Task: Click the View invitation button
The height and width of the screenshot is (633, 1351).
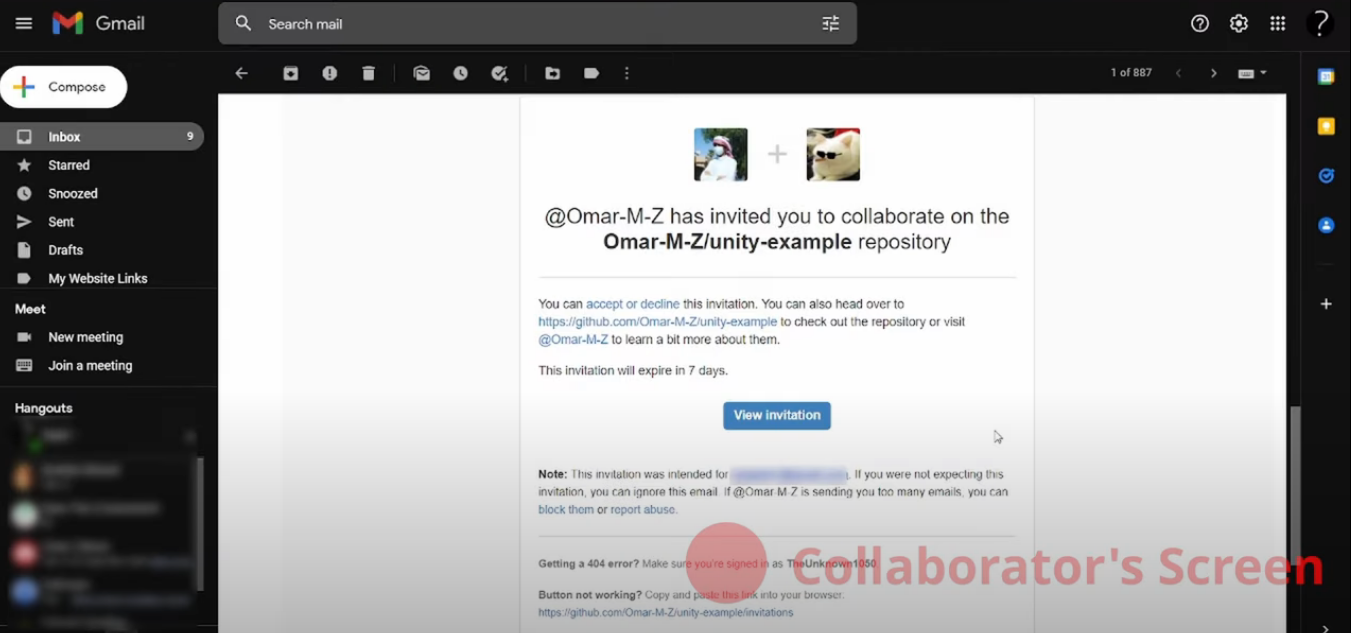Action: point(777,416)
